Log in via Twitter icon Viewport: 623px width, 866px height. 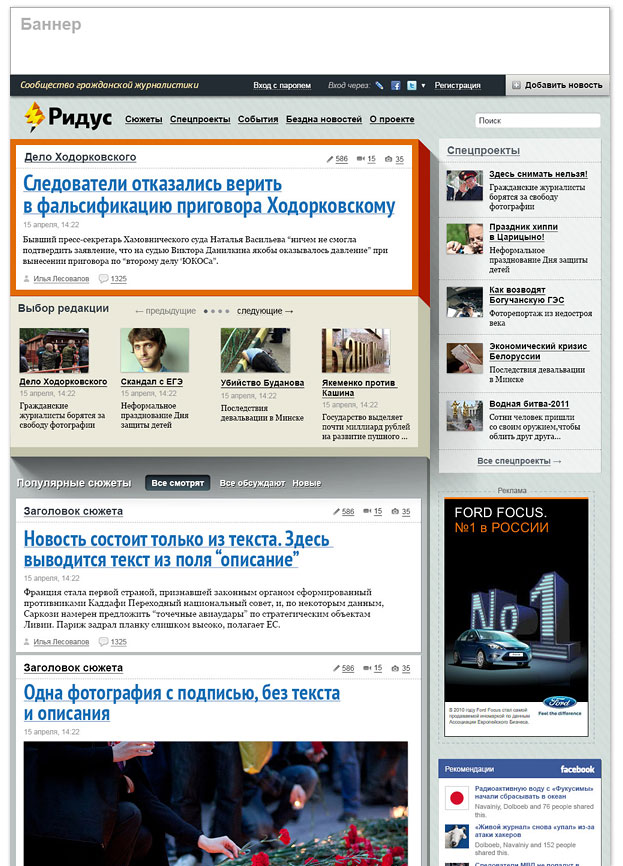410,86
